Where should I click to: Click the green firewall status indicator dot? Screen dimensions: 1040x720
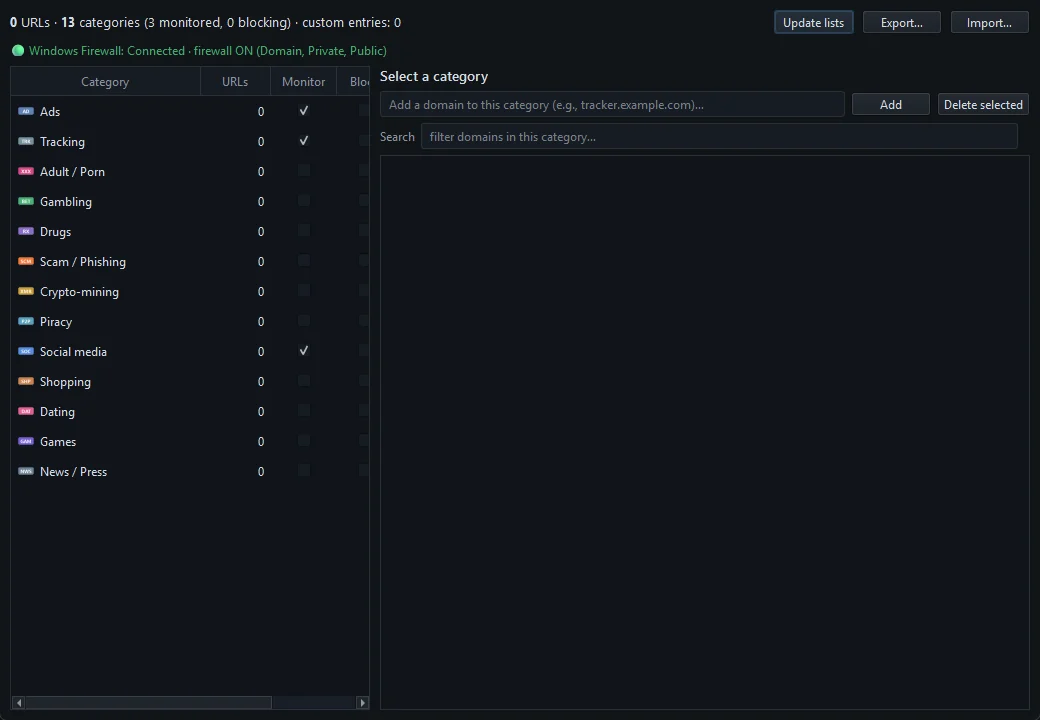tap(18, 50)
